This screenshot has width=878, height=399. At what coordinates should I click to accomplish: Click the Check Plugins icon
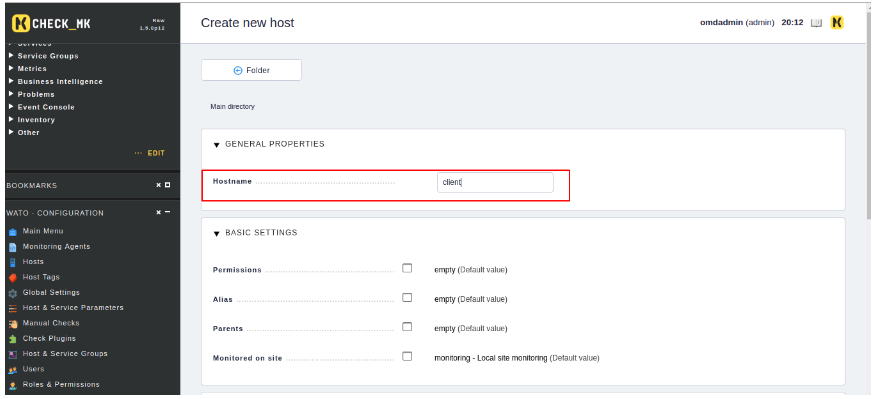tap(13, 339)
